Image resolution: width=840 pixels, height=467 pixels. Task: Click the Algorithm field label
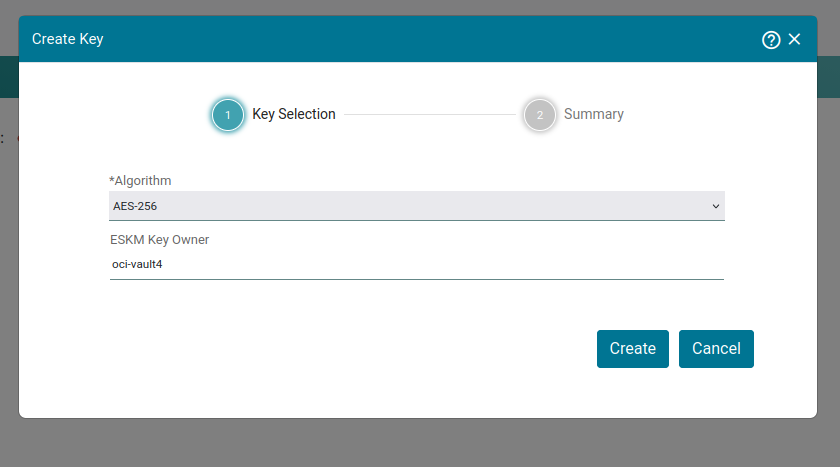coord(140,180)
